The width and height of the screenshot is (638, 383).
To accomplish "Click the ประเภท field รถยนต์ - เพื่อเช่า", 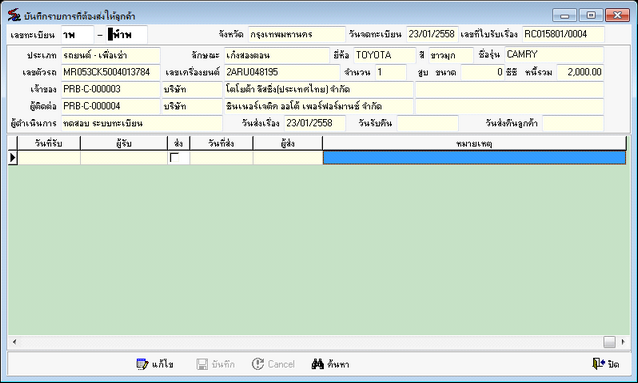I will (111, 55).
